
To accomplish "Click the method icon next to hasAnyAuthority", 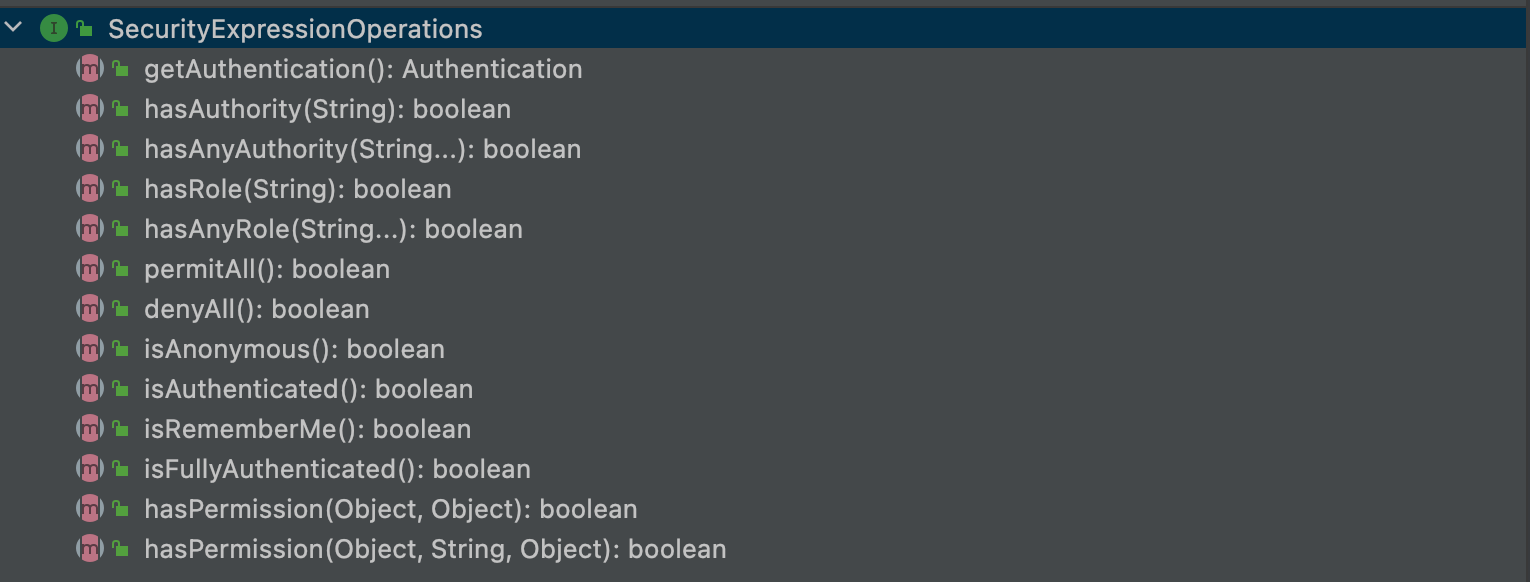I will click(x=90, y=149).
